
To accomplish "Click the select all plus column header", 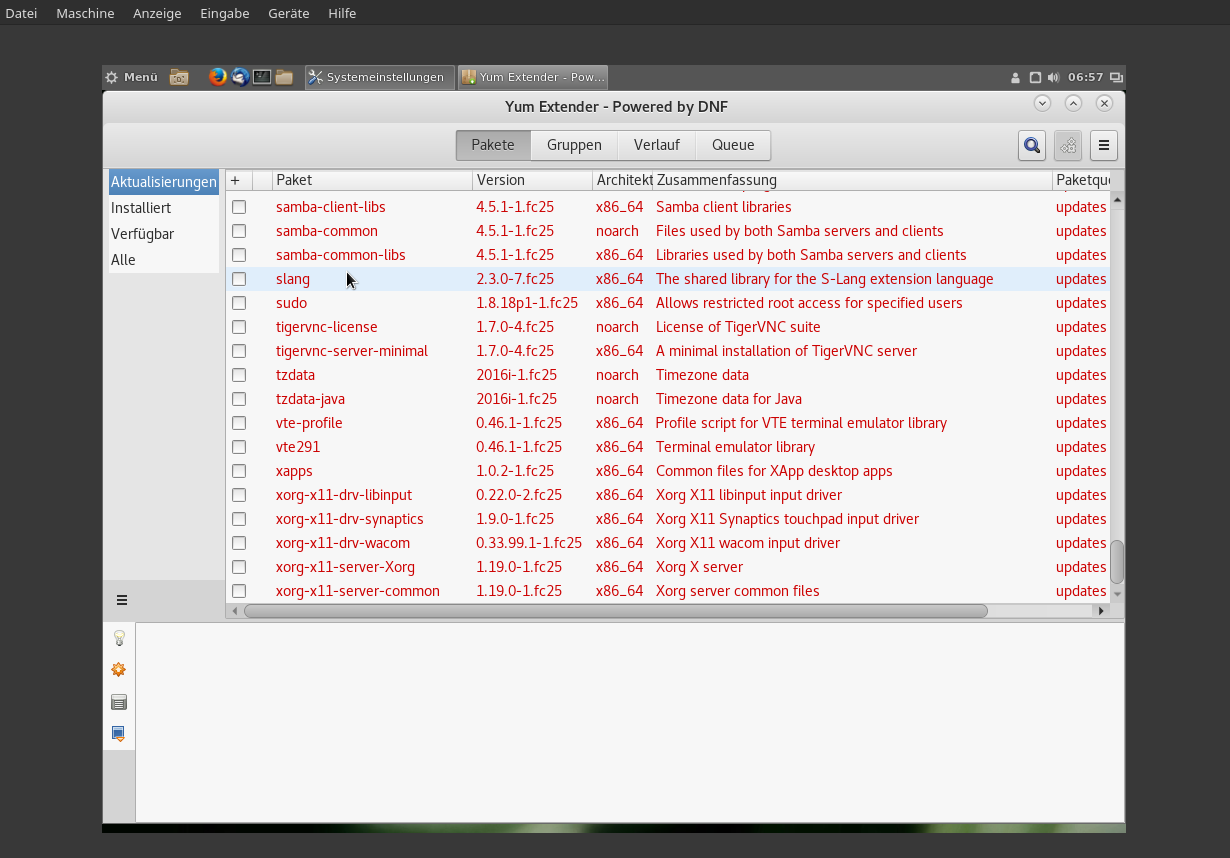I will pyautogui.click(x=235, y=180).
